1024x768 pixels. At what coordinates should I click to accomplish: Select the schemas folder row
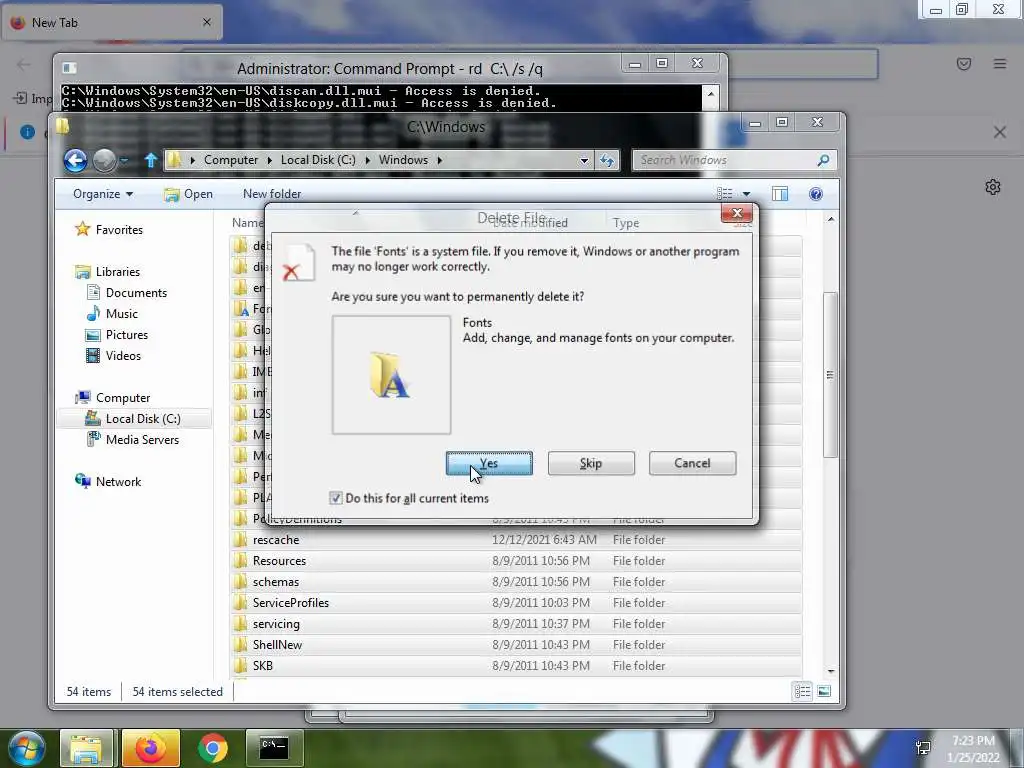pos(516,582)
